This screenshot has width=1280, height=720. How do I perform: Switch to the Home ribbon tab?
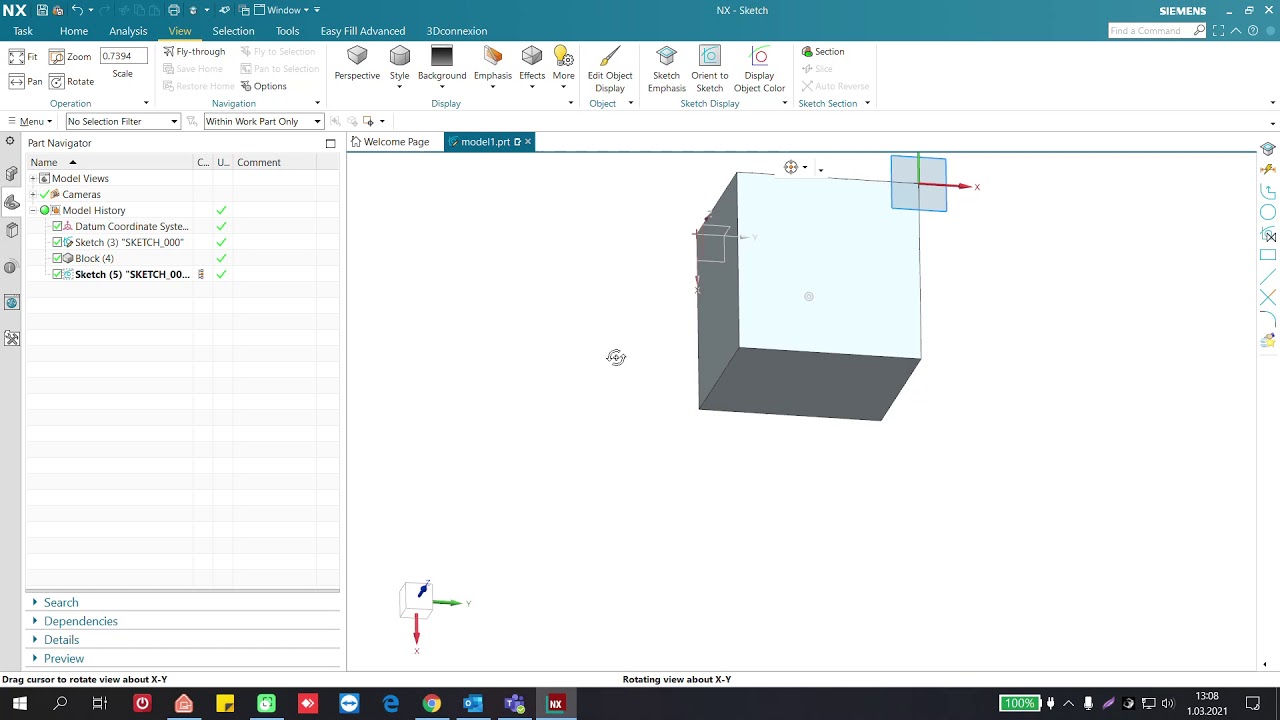[x=74, y=31]
